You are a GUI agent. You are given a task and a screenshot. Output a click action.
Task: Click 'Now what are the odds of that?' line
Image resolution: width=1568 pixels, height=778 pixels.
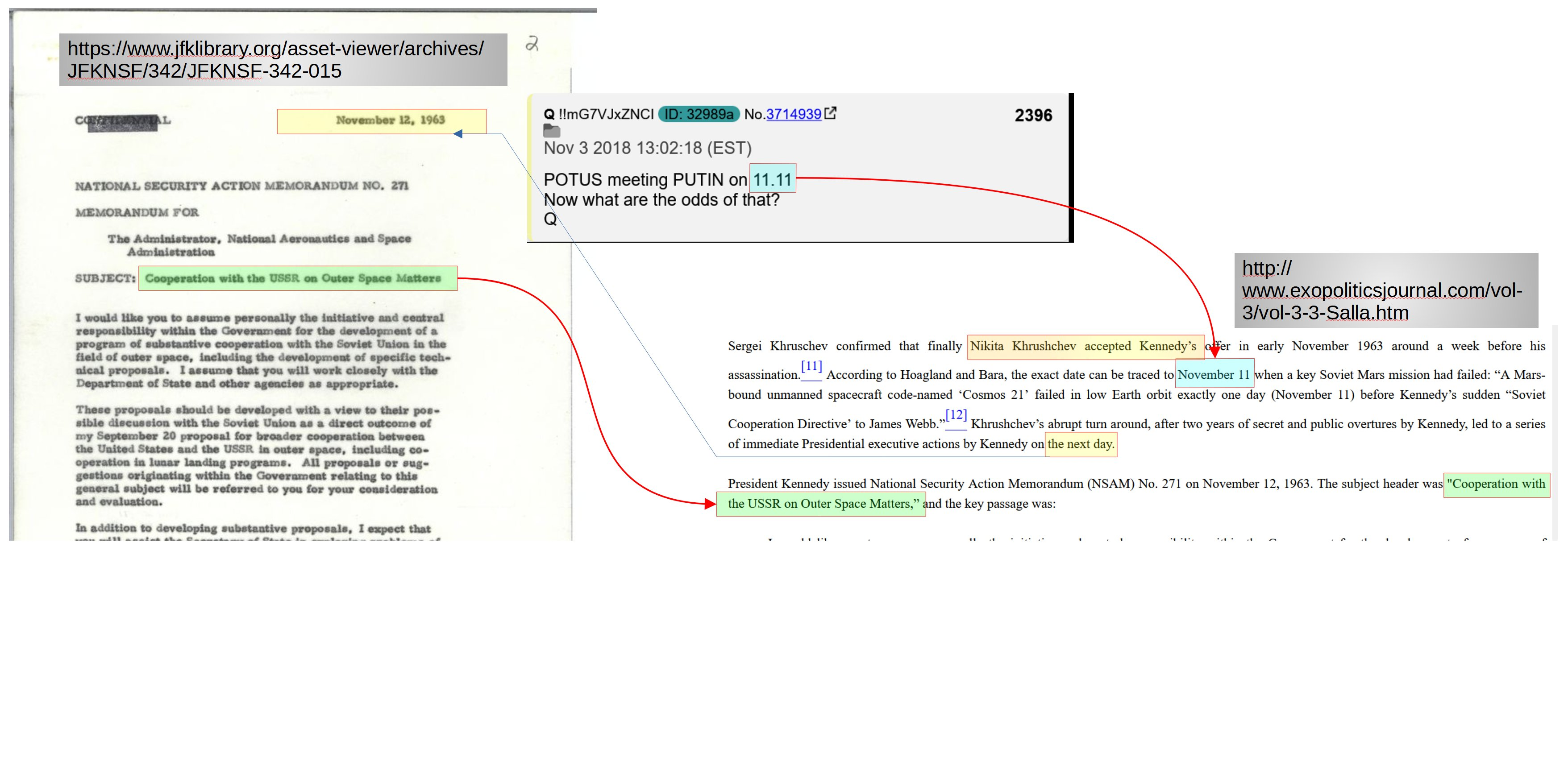661,199
